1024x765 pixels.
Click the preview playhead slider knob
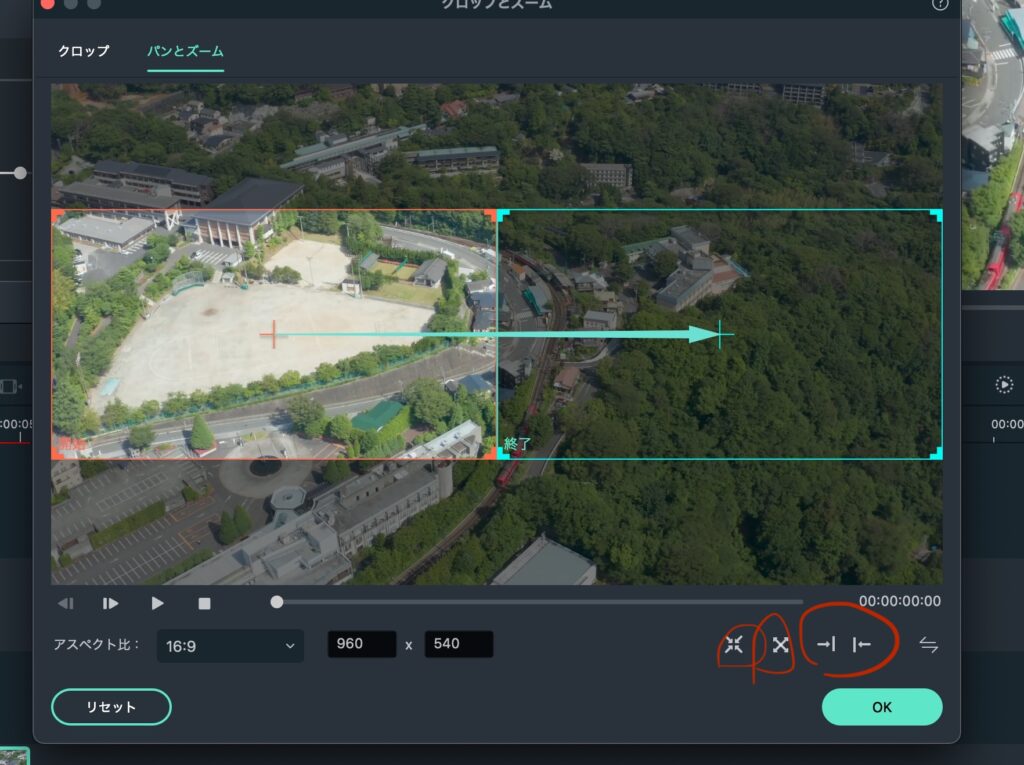pos(277,602)
